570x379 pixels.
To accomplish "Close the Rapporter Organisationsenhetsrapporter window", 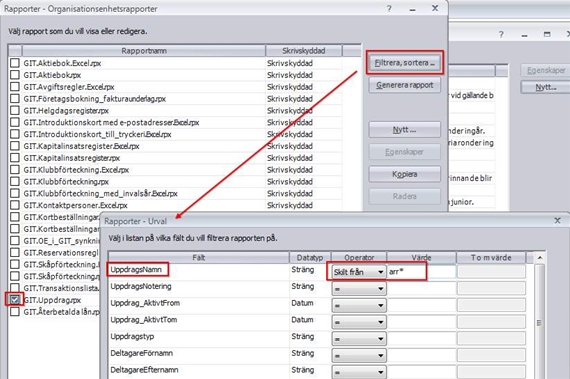I will click(x=435, y=8).
